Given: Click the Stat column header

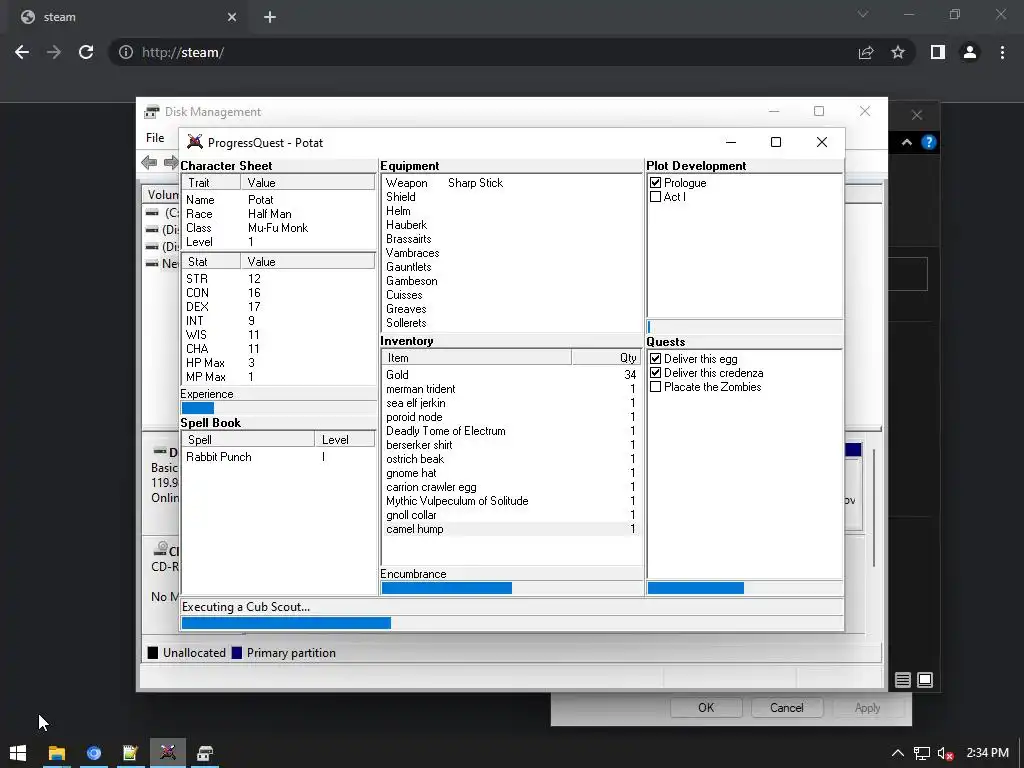Looking at the screenshot, I should coord(211,262).
